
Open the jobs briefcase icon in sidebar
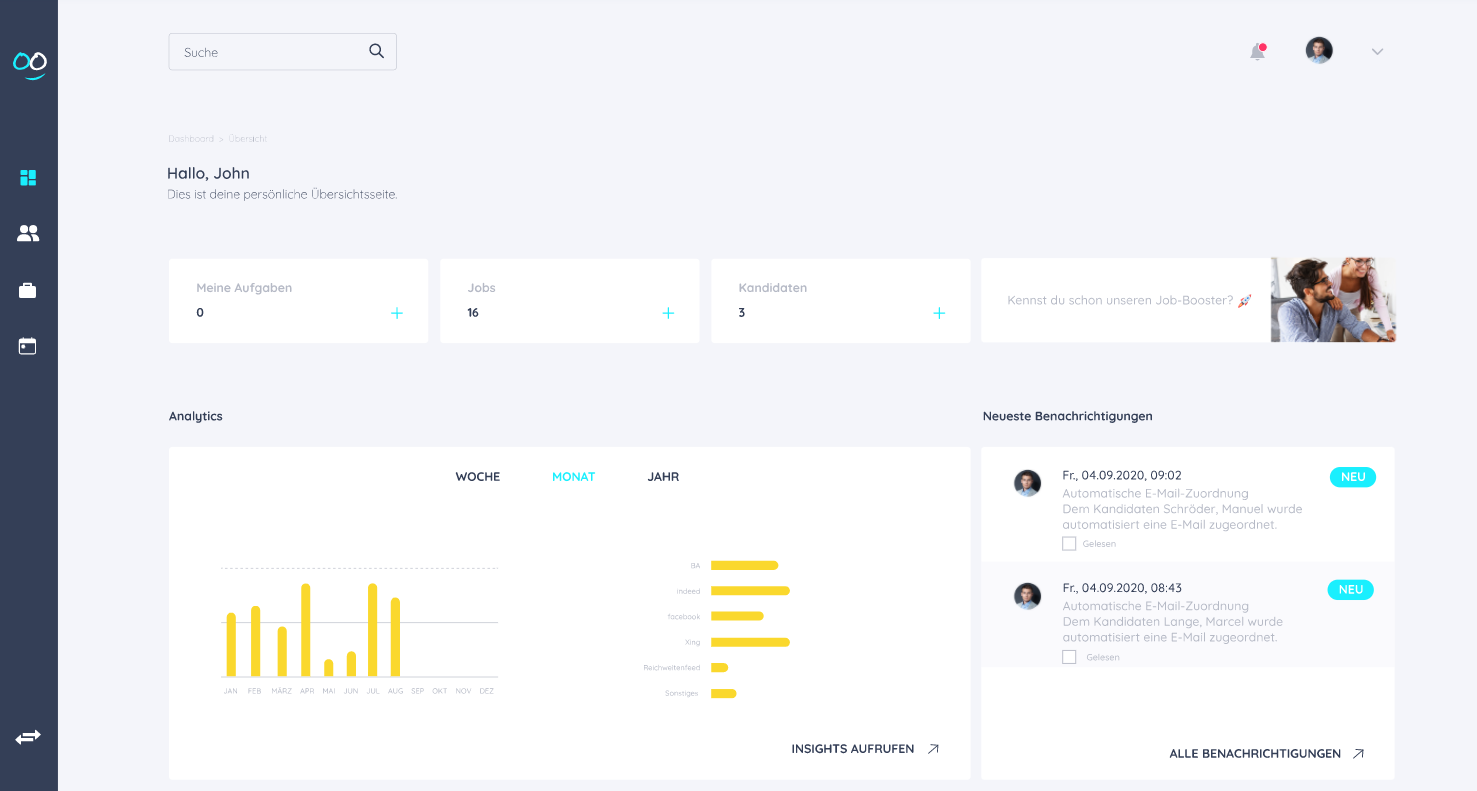tap(28, 290)
